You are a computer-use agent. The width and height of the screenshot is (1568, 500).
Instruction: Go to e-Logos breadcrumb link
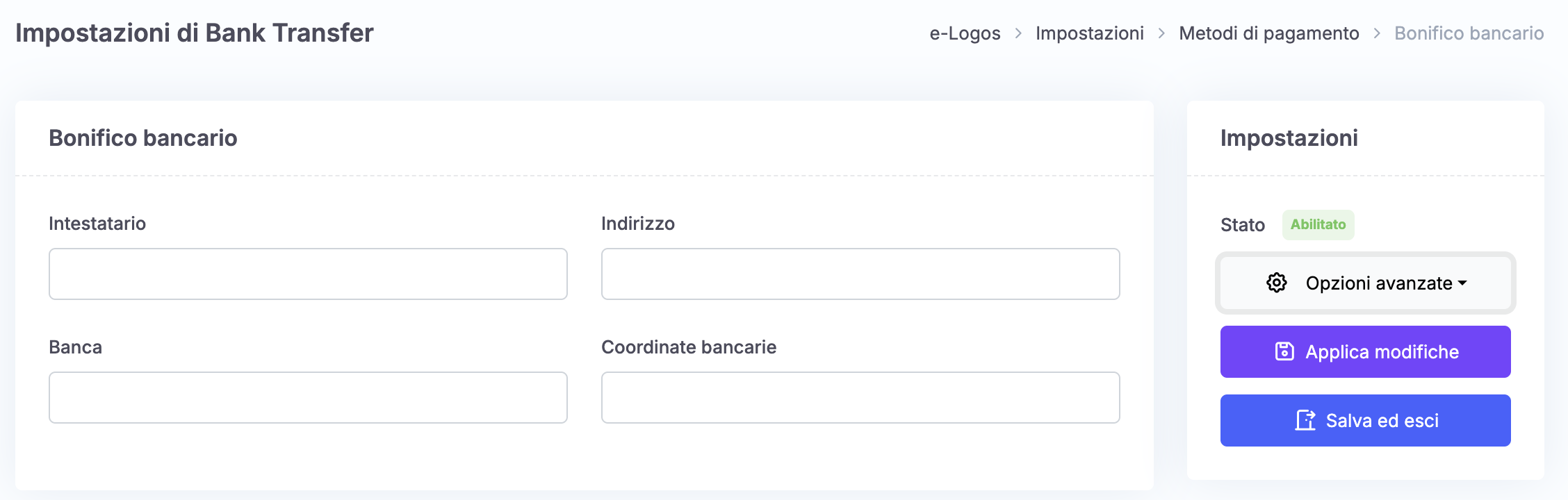tap(965, 33)
